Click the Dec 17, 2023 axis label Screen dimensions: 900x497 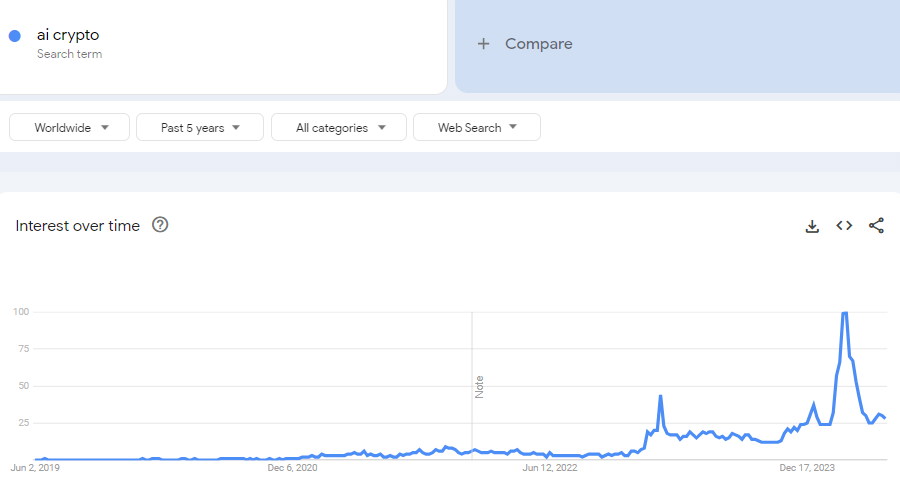pyautogui.click(x=807, y=467)
